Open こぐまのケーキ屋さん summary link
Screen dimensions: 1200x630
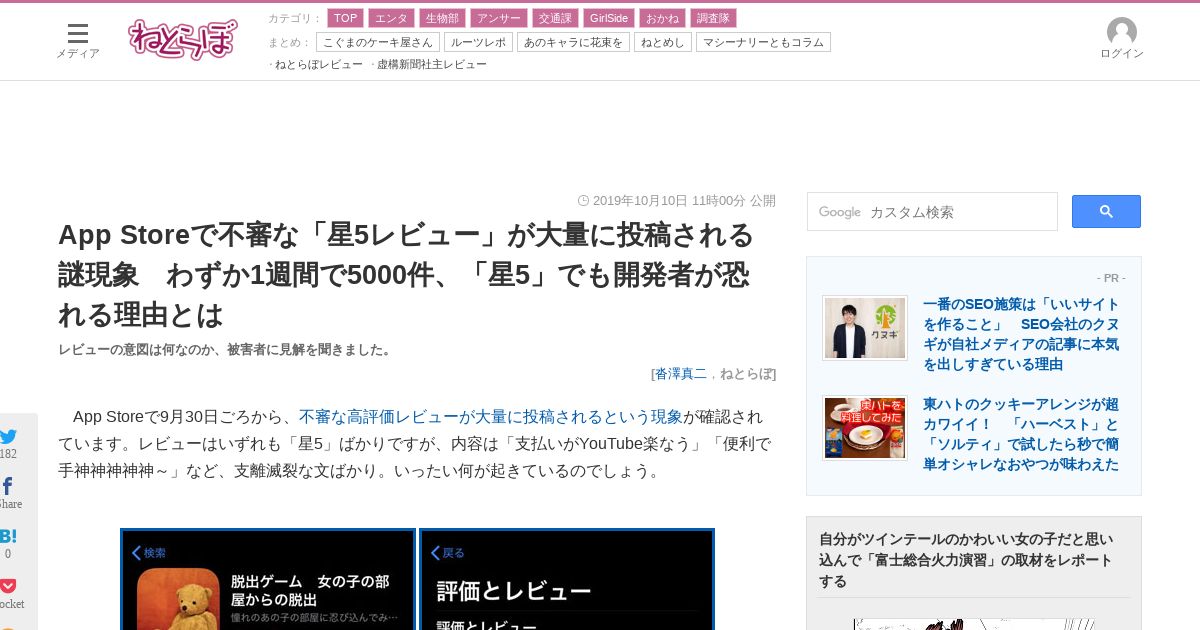point(378,42)
